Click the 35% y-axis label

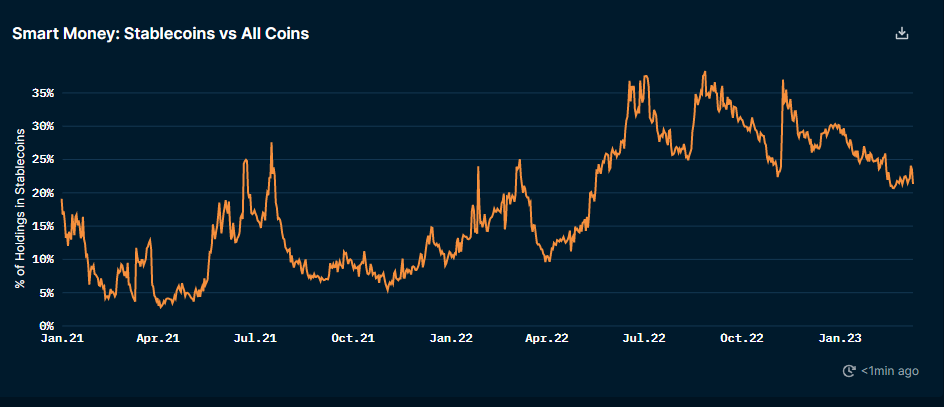pos(41,93)
